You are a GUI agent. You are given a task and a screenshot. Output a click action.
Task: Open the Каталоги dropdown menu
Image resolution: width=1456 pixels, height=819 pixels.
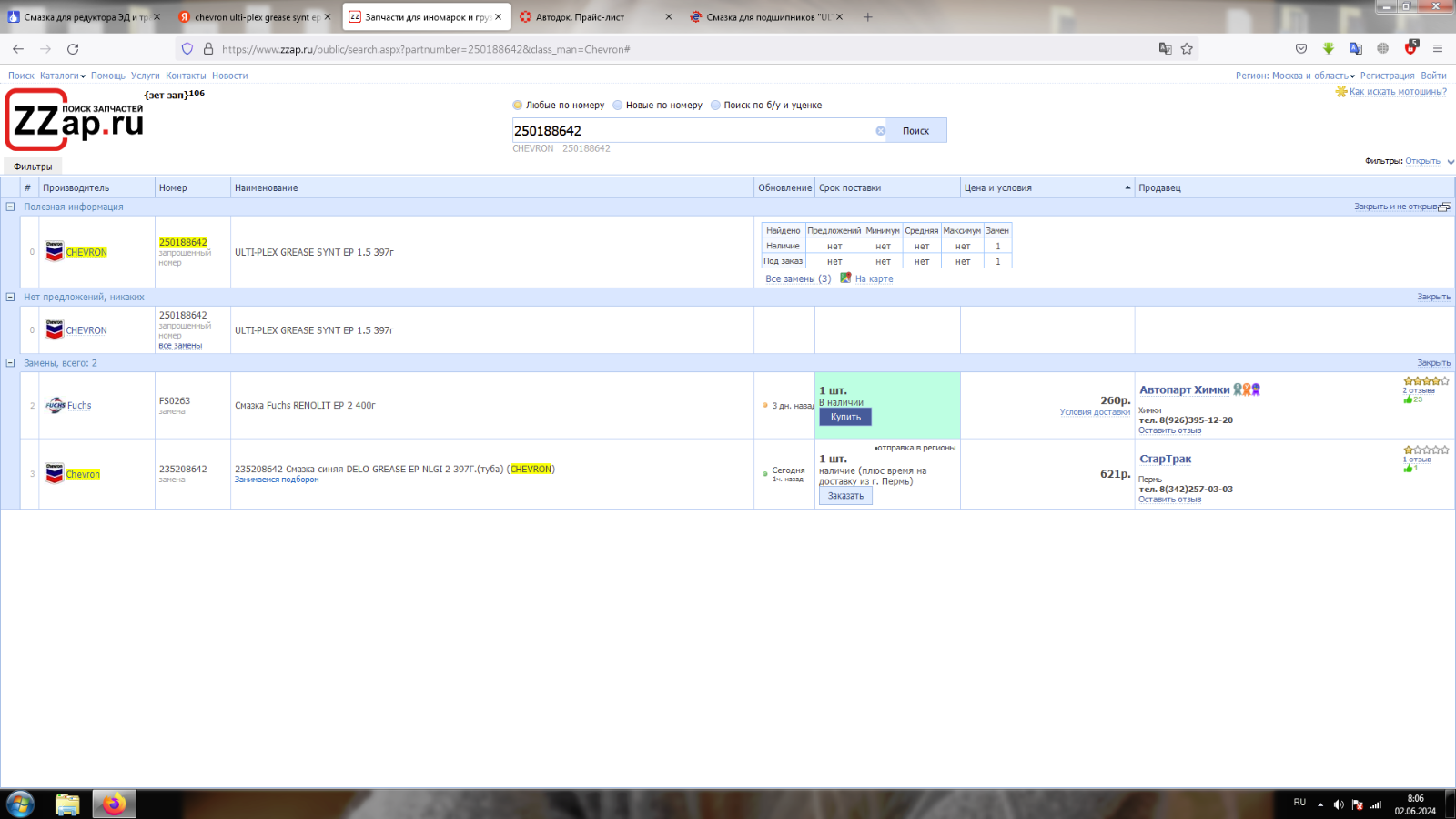pos(62,76)
